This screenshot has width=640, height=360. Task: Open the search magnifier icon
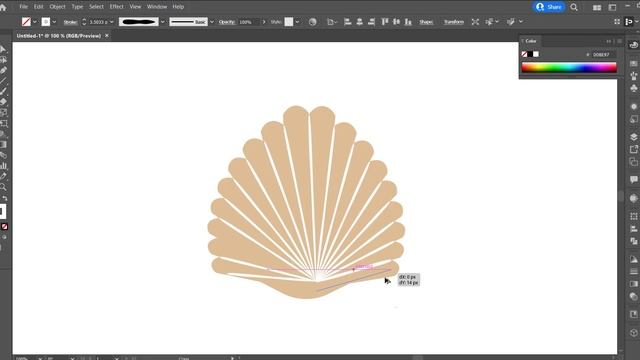574,7
